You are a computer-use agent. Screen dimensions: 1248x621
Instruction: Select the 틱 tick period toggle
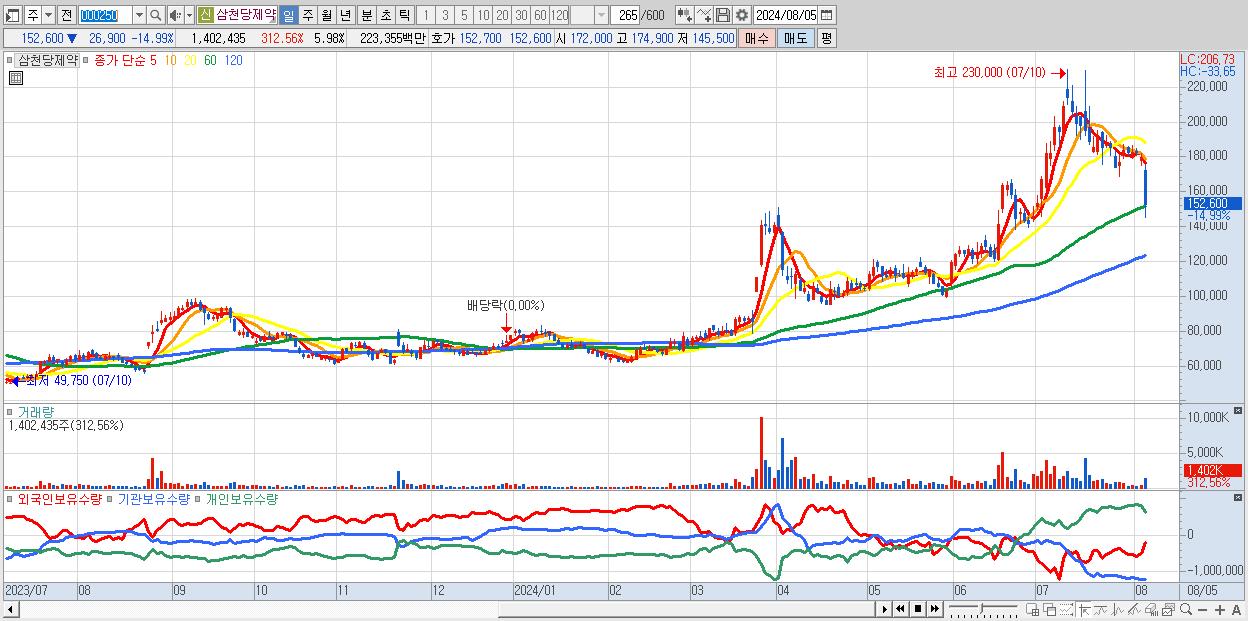pyautogui.click(x=404, y=15)
